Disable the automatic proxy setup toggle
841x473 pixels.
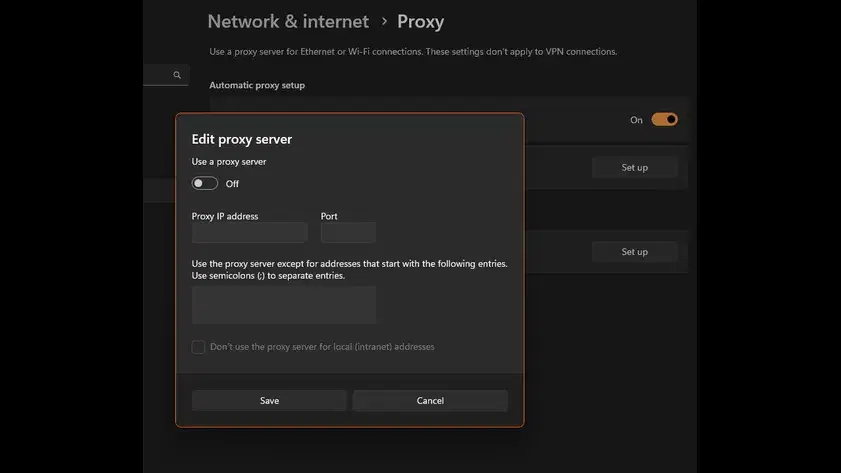click(664, 119)
